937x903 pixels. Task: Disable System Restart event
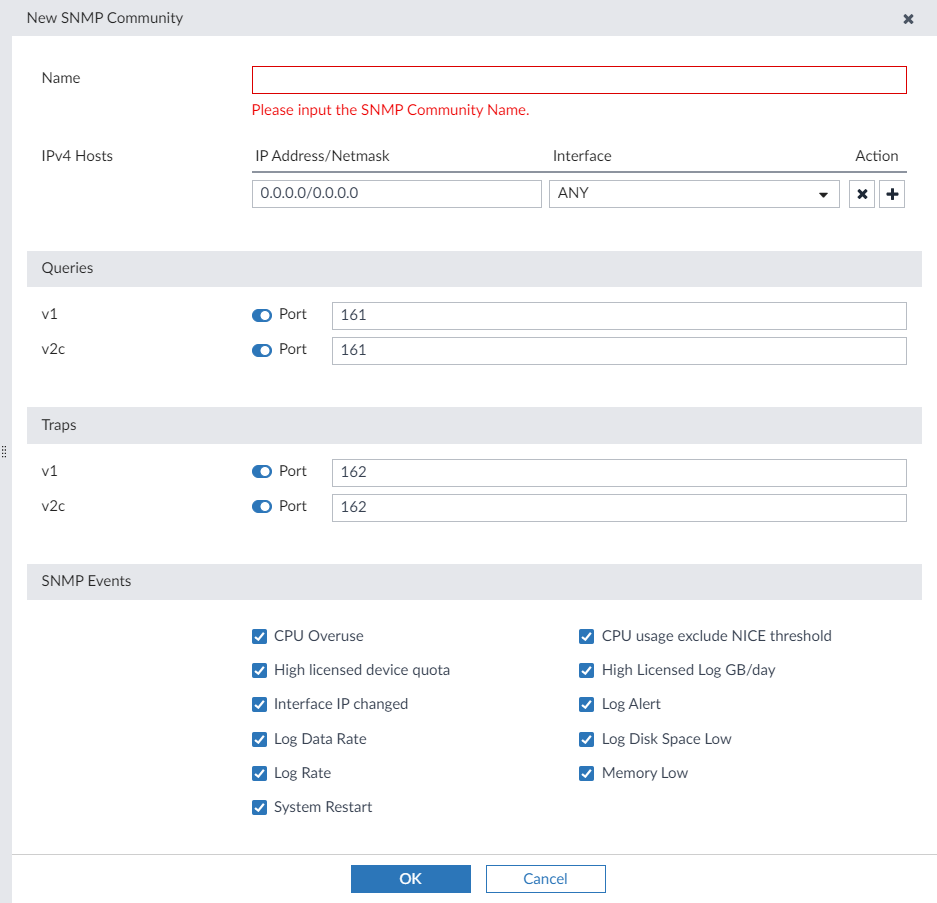point(259,807)
